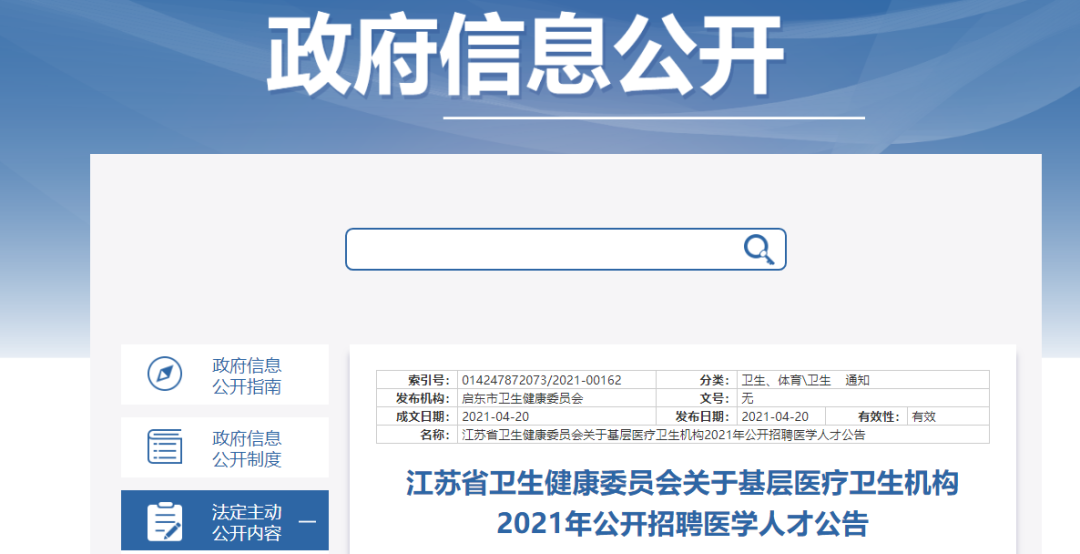
Task: Click the 启东市卫生健康委员会 publishing agency value
Action: pos(522,398)
